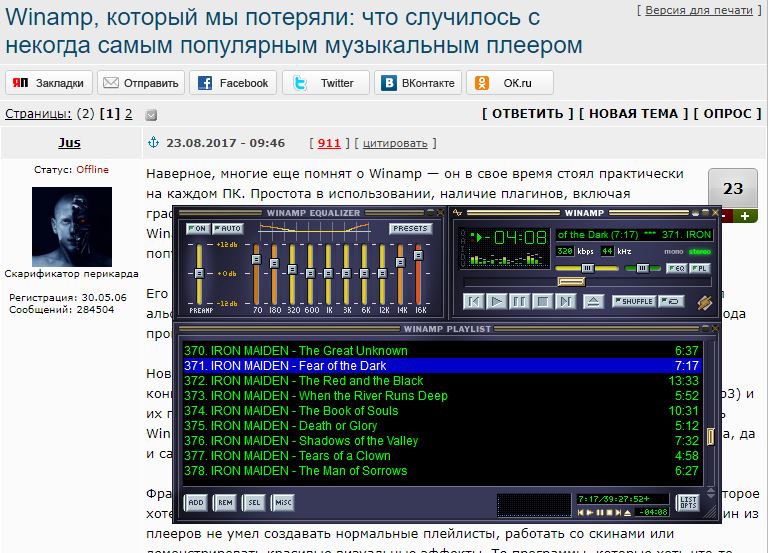
Task: Click the green plus rating button
Action: [x=745, y=216]
